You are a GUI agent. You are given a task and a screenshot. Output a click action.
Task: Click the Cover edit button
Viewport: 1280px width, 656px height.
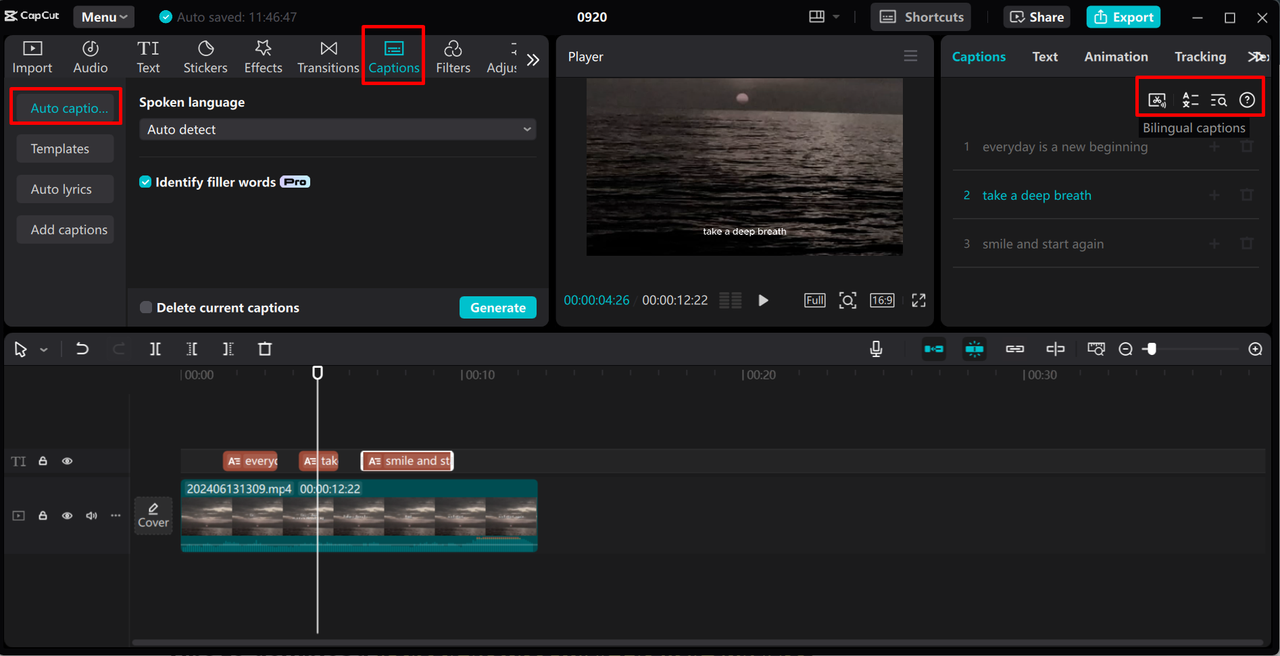pyautogui.click(x=153, y=516)
